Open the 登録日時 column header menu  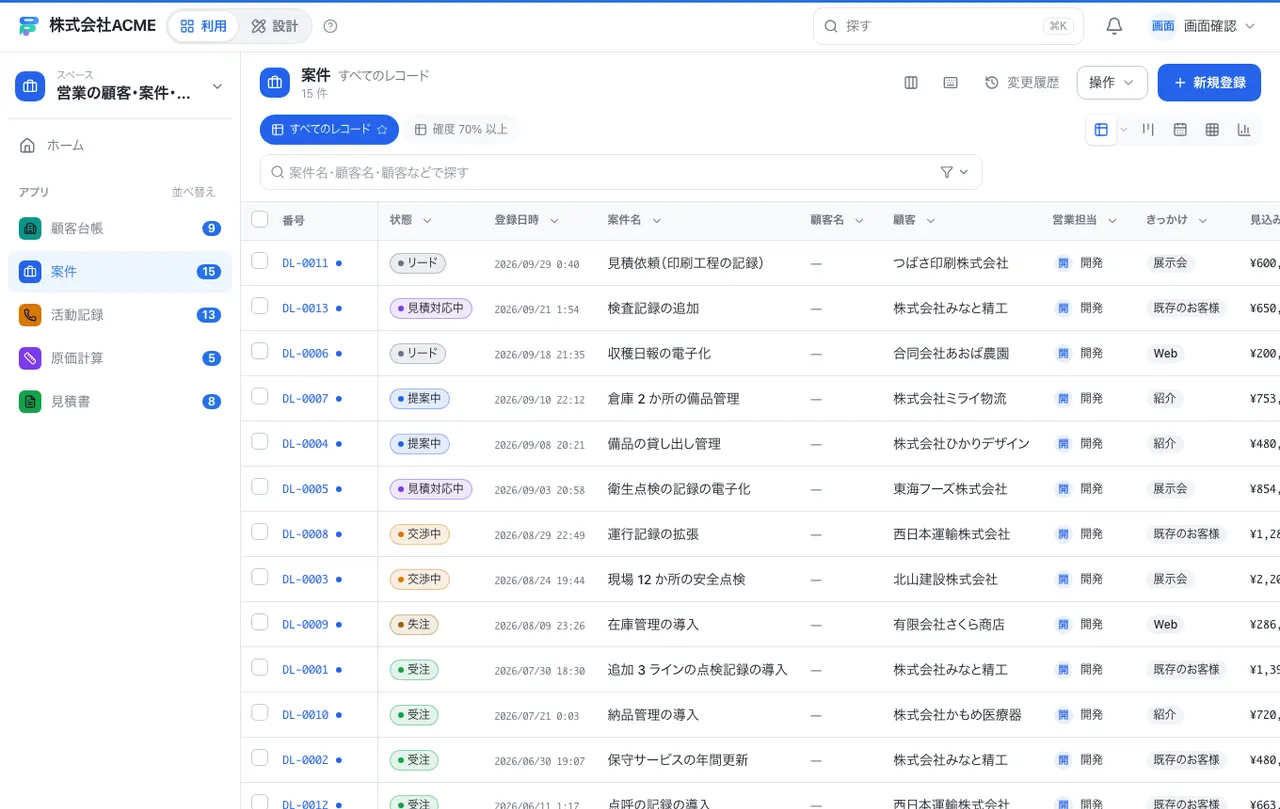coord(554,221)
